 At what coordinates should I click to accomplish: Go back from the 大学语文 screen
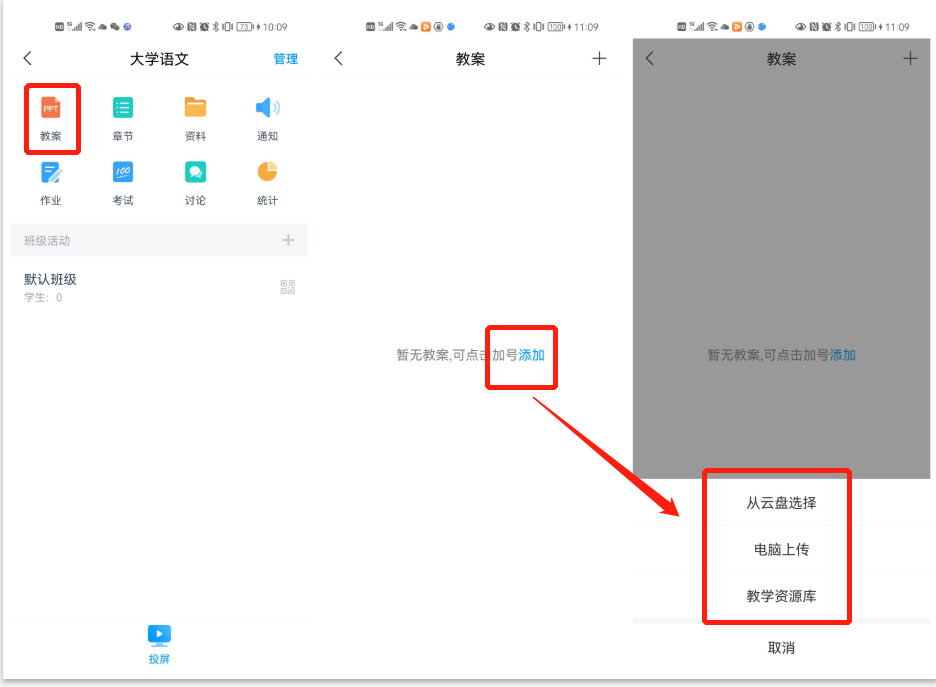tap(27, 58)
